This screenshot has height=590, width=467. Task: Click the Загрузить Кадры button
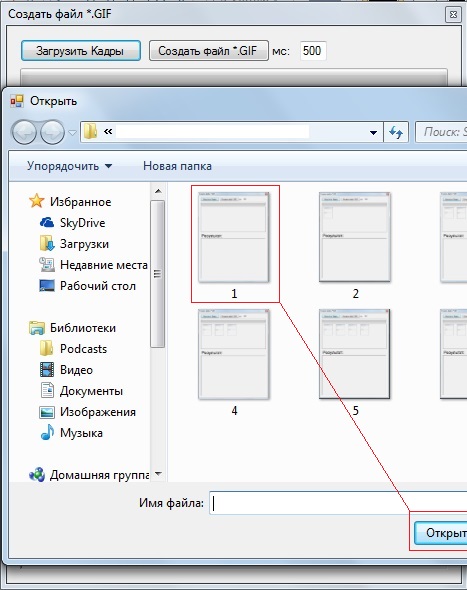point(81,51)
